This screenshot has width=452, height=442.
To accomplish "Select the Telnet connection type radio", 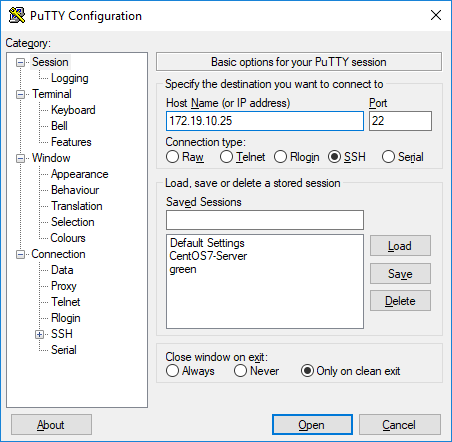I will point(226,157).
